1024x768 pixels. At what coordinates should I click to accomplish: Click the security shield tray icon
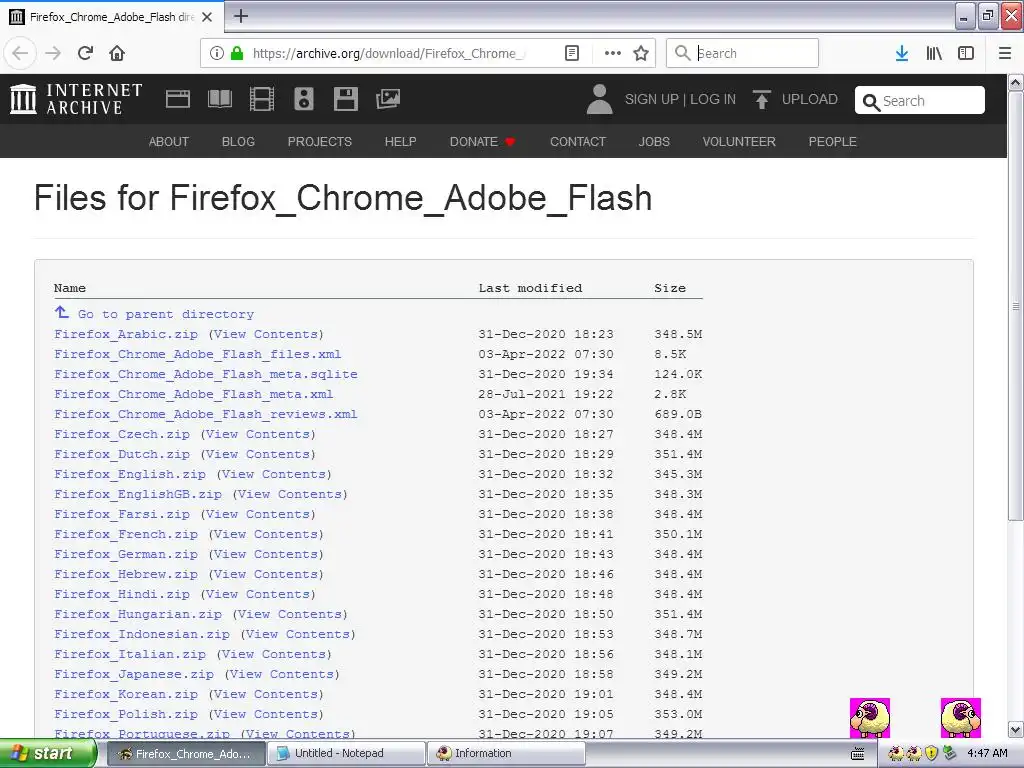[x=931, y=753]
